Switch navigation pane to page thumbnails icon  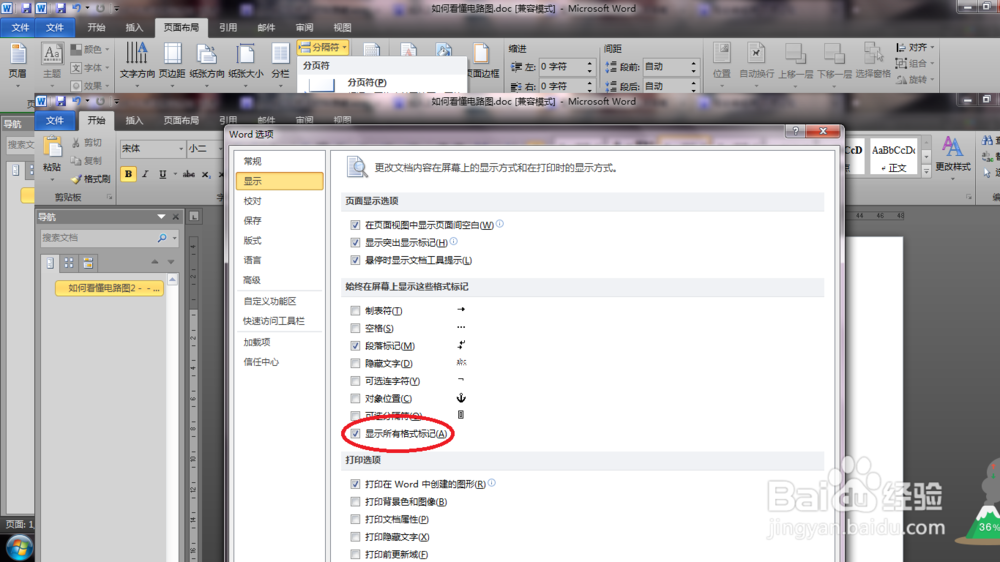pos(69,263)
